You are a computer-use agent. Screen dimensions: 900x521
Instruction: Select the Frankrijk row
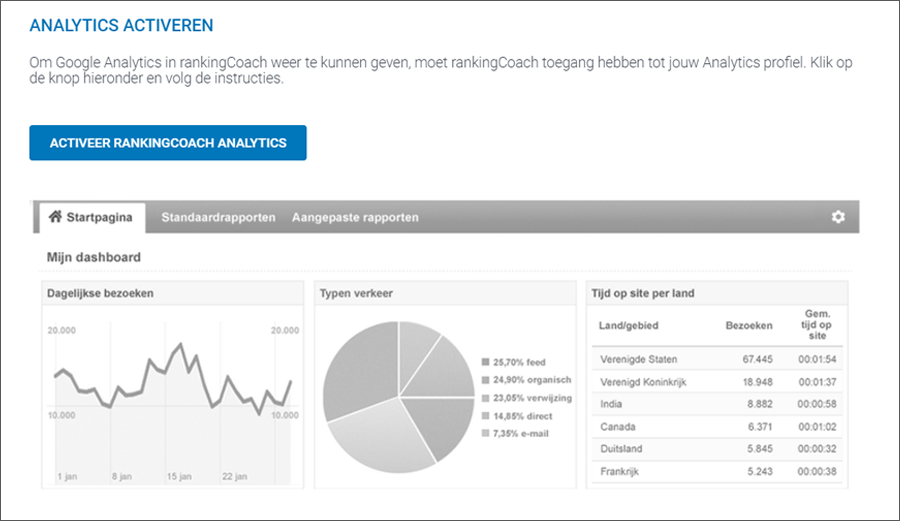(x=717, y=471)
